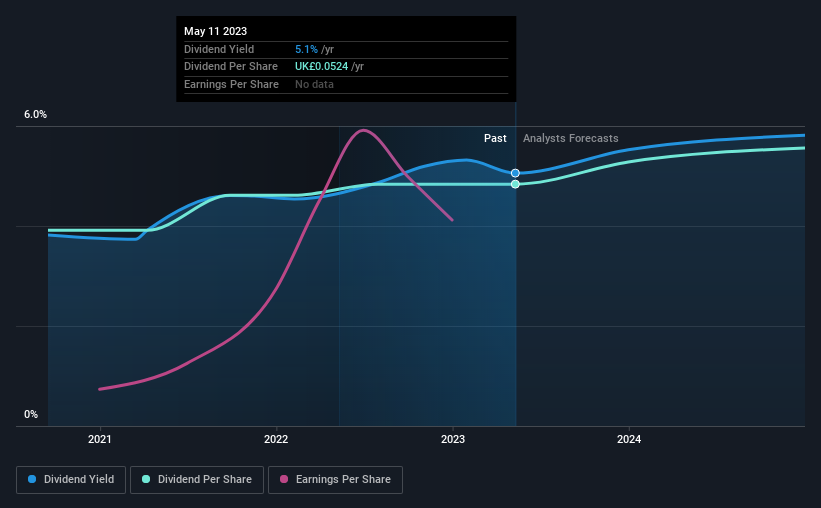821x508 pixels.
Task: Click the pink Earnings Per Share legend dot
Action: (x=284, y=479)
